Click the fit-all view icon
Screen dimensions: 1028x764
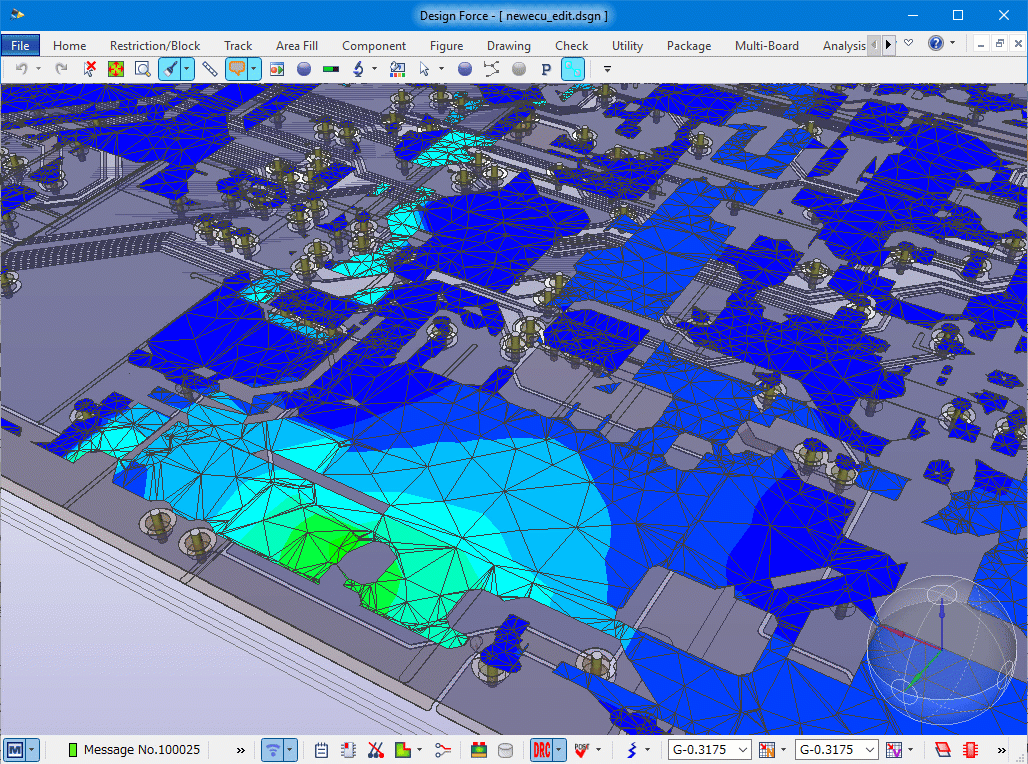pyautogui.click(x=116, y=69)
